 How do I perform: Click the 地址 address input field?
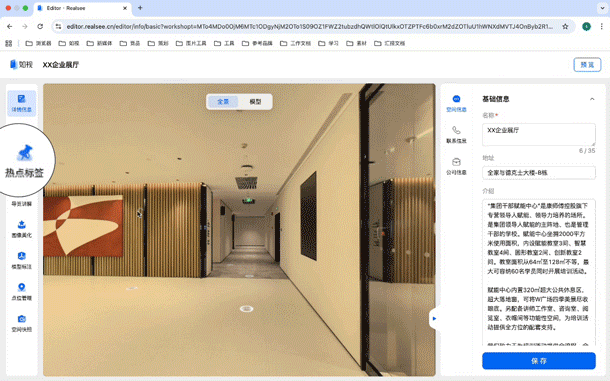point(539,172)
